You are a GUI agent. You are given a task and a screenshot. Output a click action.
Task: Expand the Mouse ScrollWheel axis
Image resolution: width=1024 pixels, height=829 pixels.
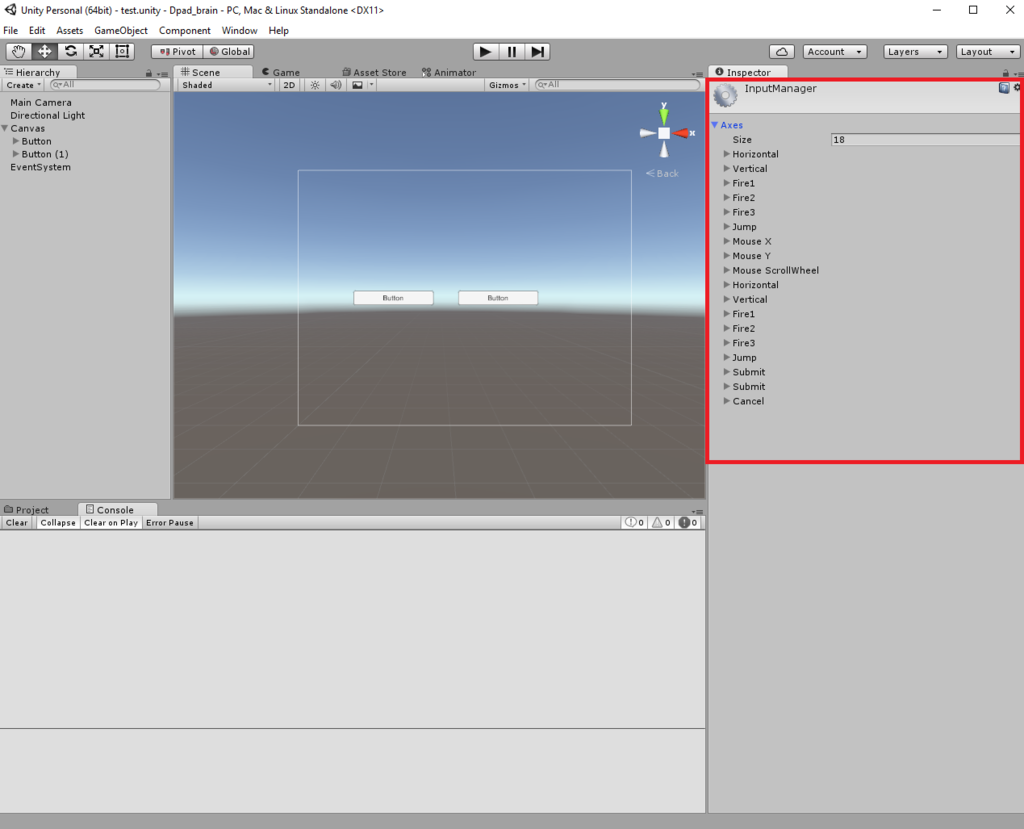coord(726,270)
